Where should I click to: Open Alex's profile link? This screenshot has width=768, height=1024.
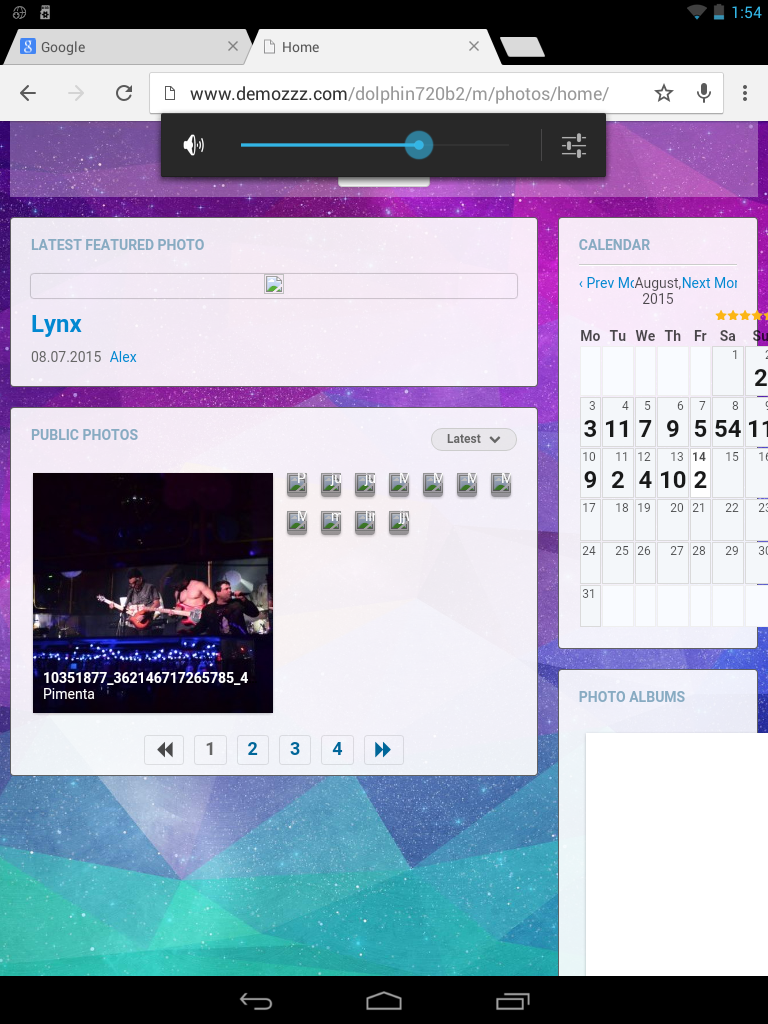(123, 357)
